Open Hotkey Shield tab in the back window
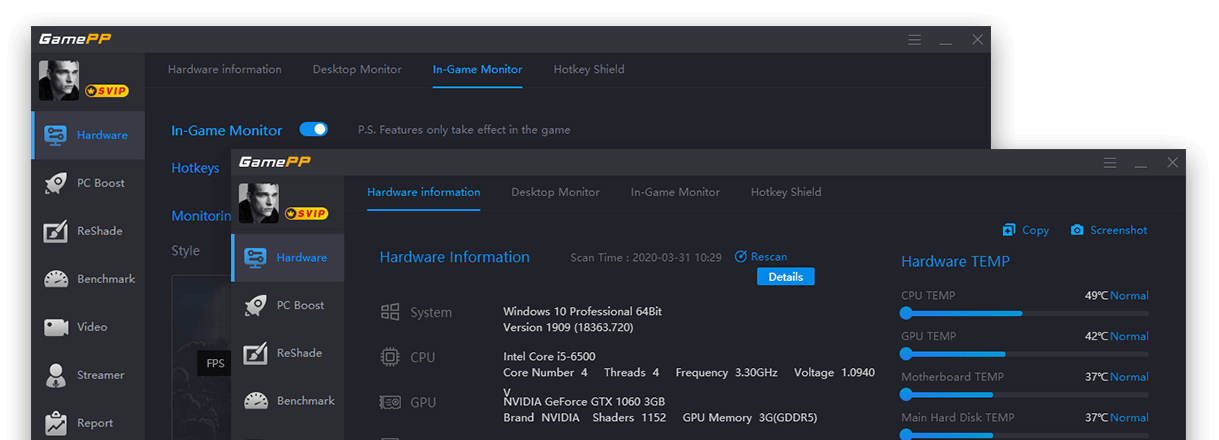 [589, 69]
